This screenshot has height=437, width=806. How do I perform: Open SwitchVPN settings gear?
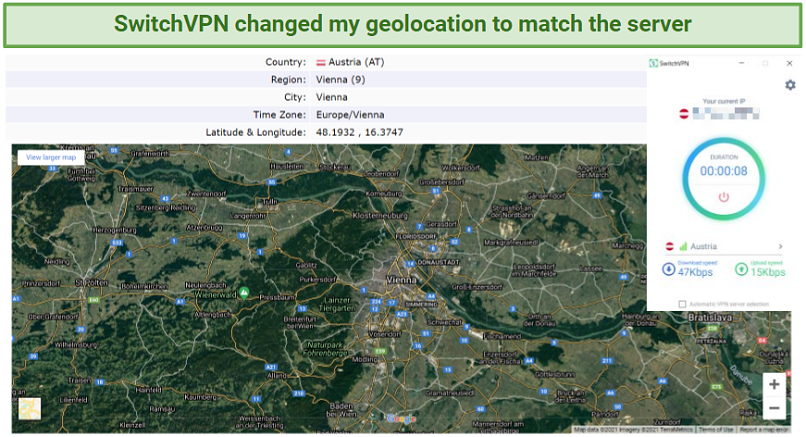[x=790, y=85]
